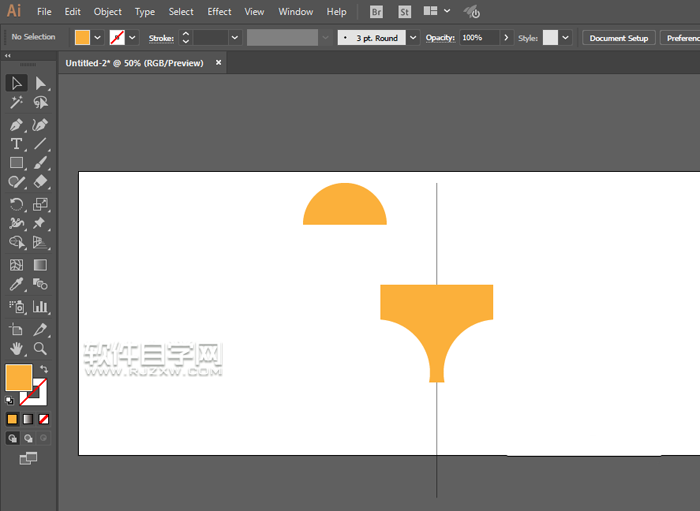Click the orange Fill swatch in toolbar
This screenshot has height=511, width=700.
point(18,377)
